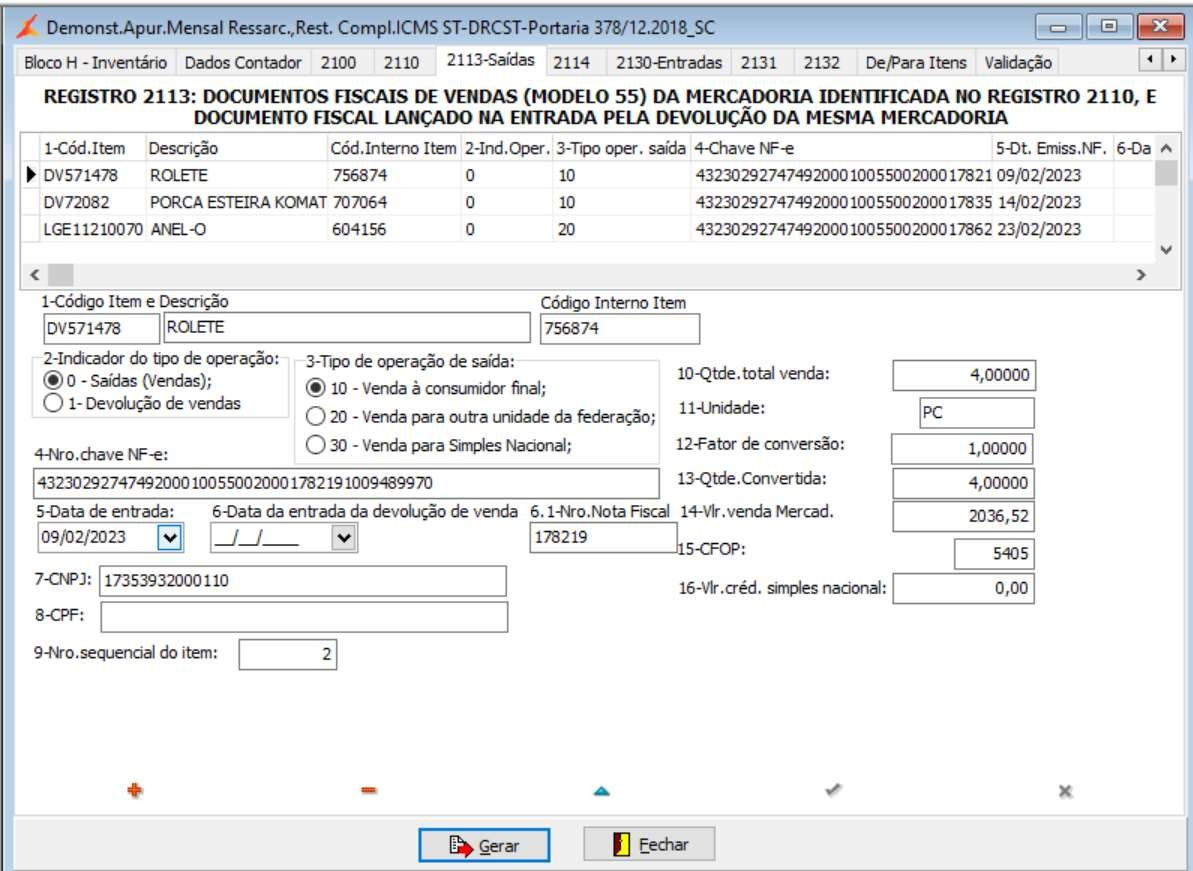Click the grid's vertical scrollbar down arrow
The height and width of the screenshot is (871, 1193).
click(1166, 250)
